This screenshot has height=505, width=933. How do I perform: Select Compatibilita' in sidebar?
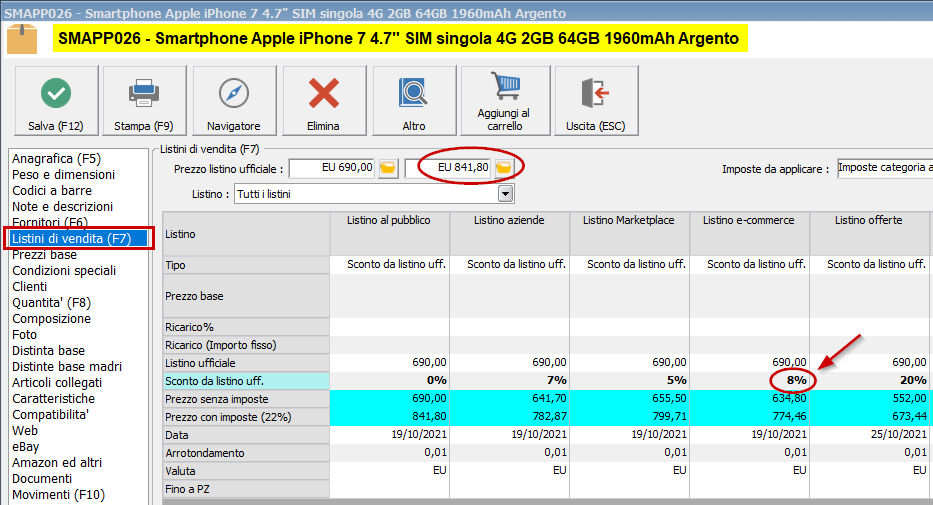pyautogui.click(x=51, y=415)
